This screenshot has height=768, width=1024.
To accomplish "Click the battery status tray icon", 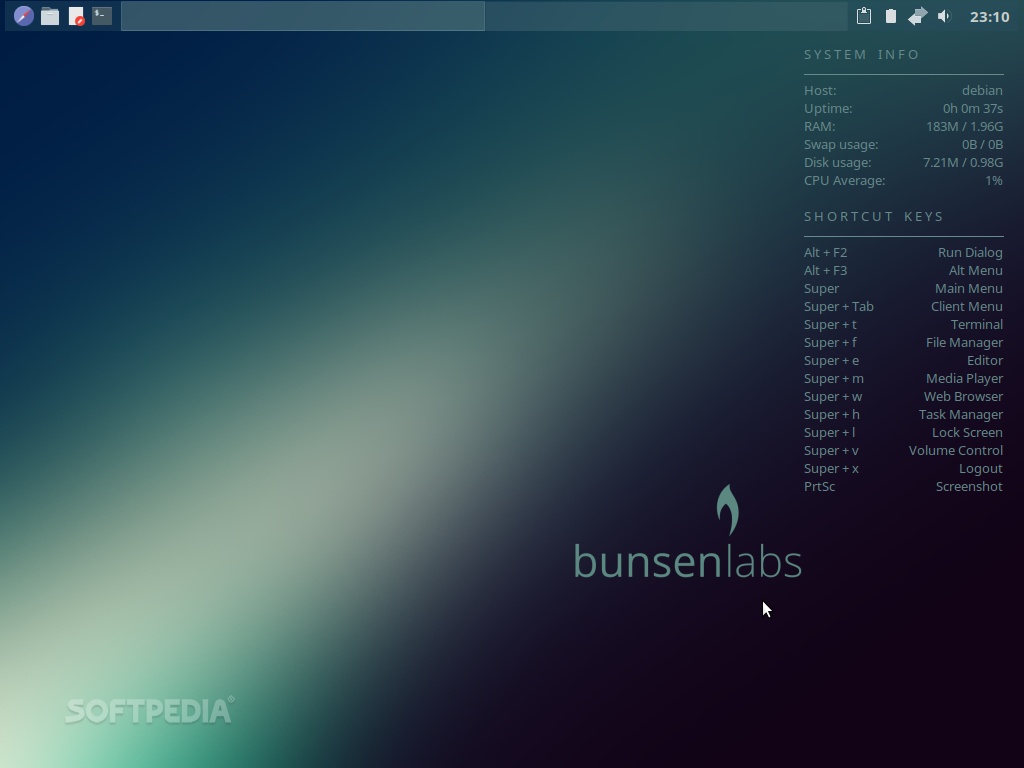I will point(890,16).
